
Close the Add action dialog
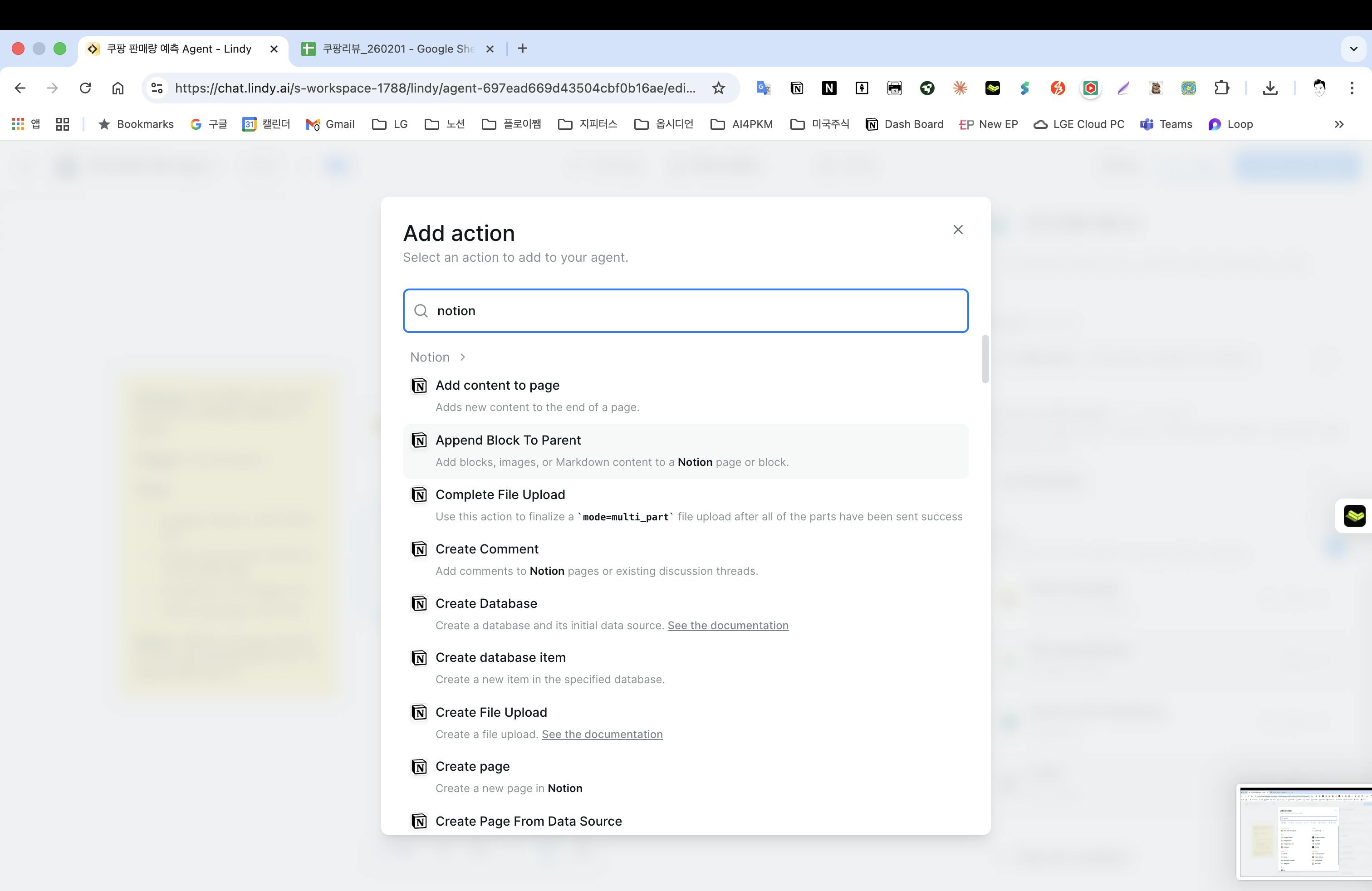pos(957,230)
